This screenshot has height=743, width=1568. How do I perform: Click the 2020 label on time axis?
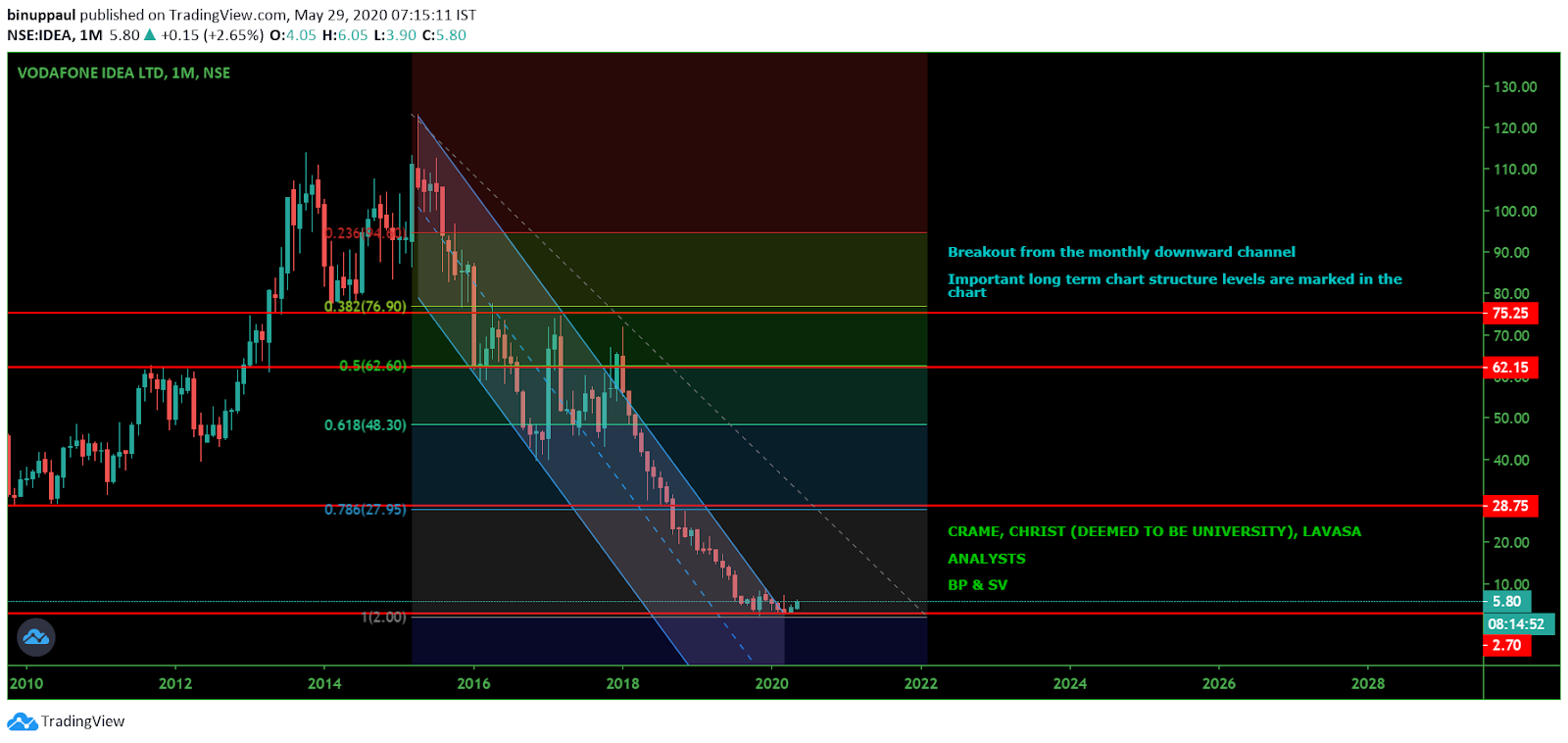771,683
